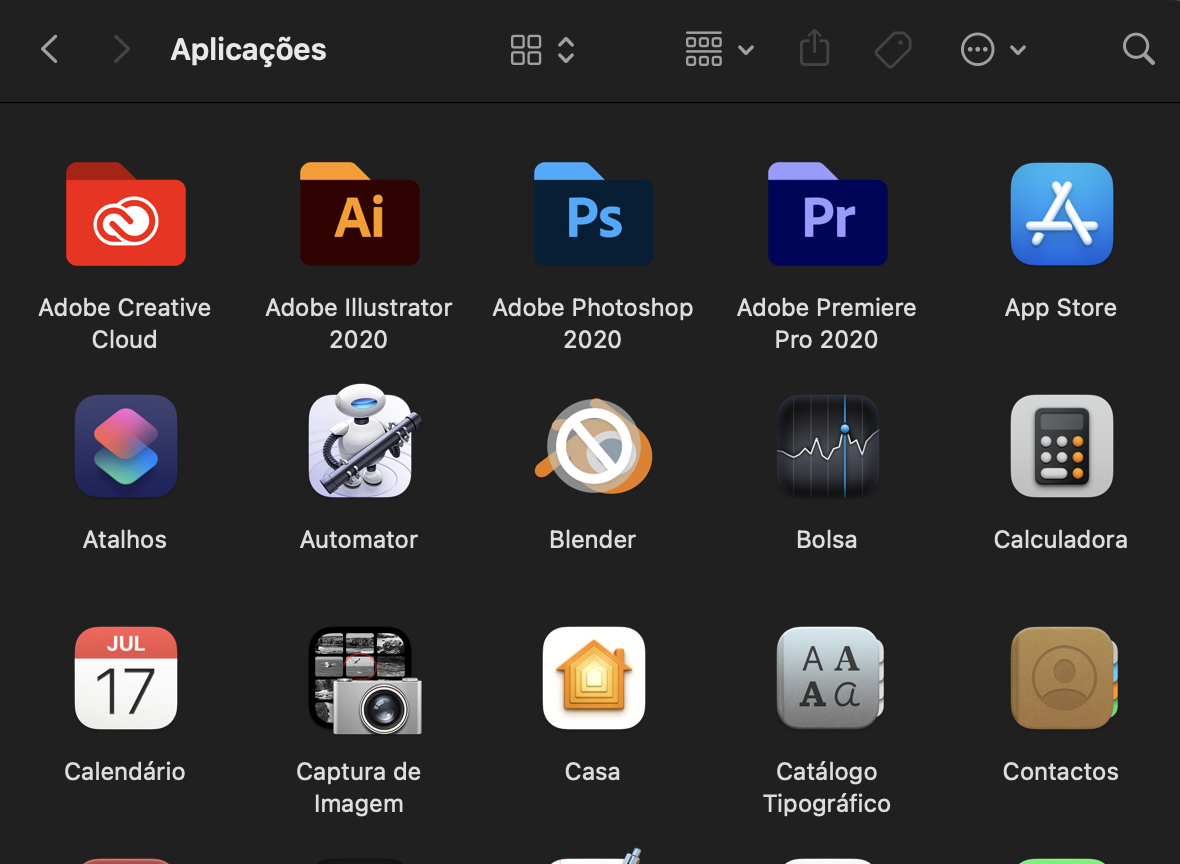Click the 'Blender' name label
This screenshot has width=1180, height=864.
pos(593,540)
